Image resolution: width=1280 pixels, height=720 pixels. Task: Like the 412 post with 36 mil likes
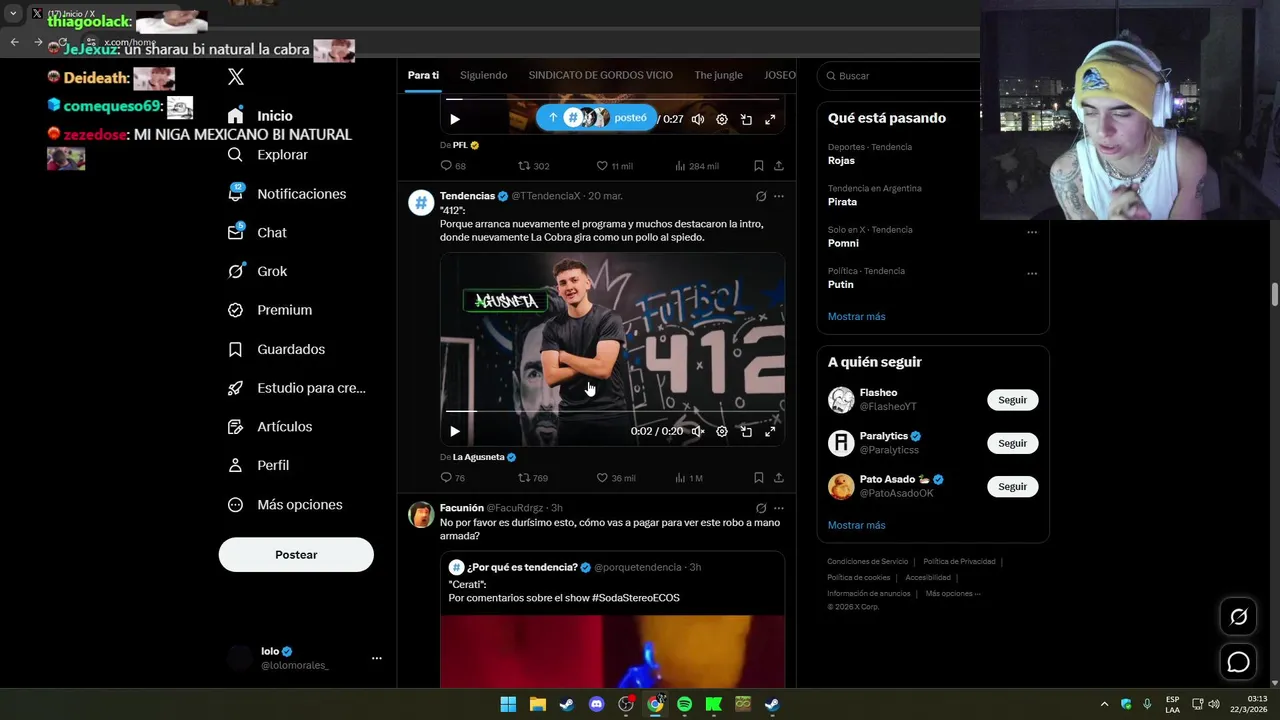pyautogui.click(x=616, y=478)
